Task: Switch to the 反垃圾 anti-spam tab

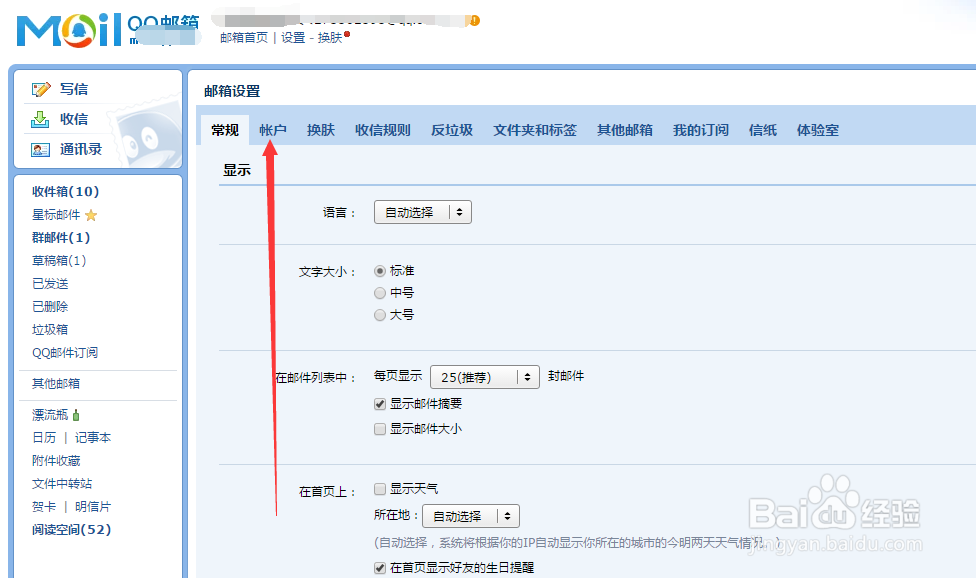Action: pos(451,129)
